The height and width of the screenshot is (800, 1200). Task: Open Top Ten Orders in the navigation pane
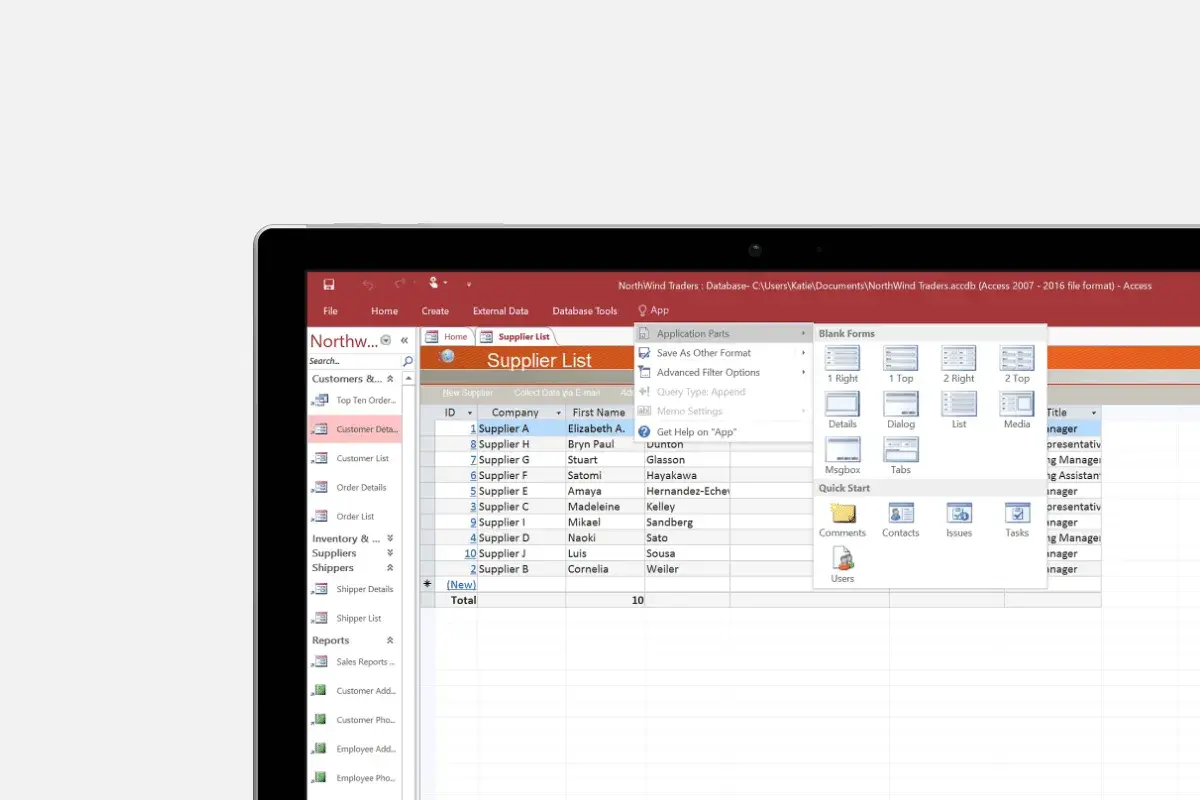pyautogui.click(x=354, y=400)
